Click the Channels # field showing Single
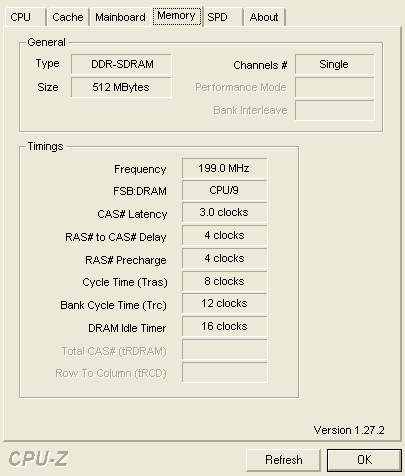The width and height of the screenshot is (405, 476). (335, 64)
